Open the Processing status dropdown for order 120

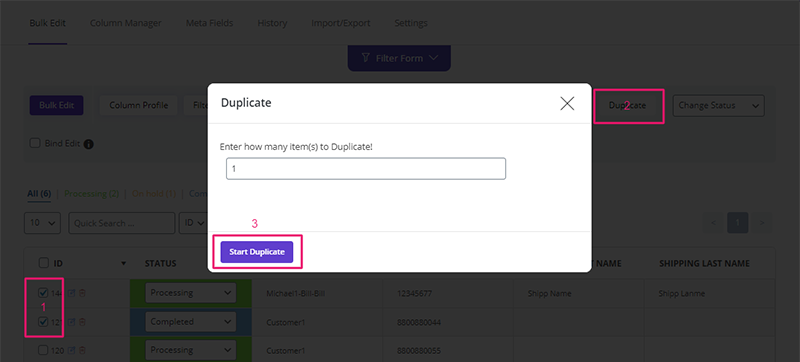coord(191,350)
